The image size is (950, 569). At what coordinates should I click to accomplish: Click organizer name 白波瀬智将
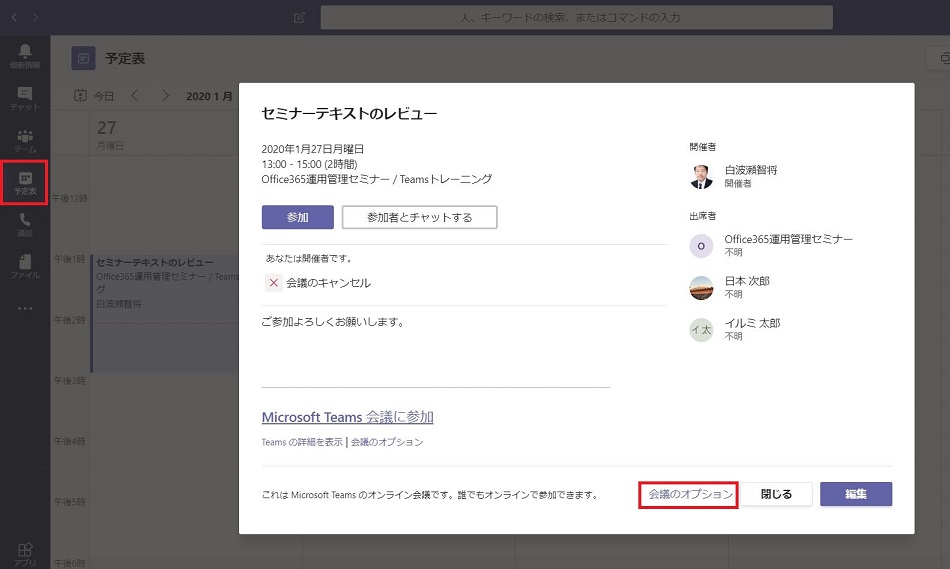click(x=751, y=170)
